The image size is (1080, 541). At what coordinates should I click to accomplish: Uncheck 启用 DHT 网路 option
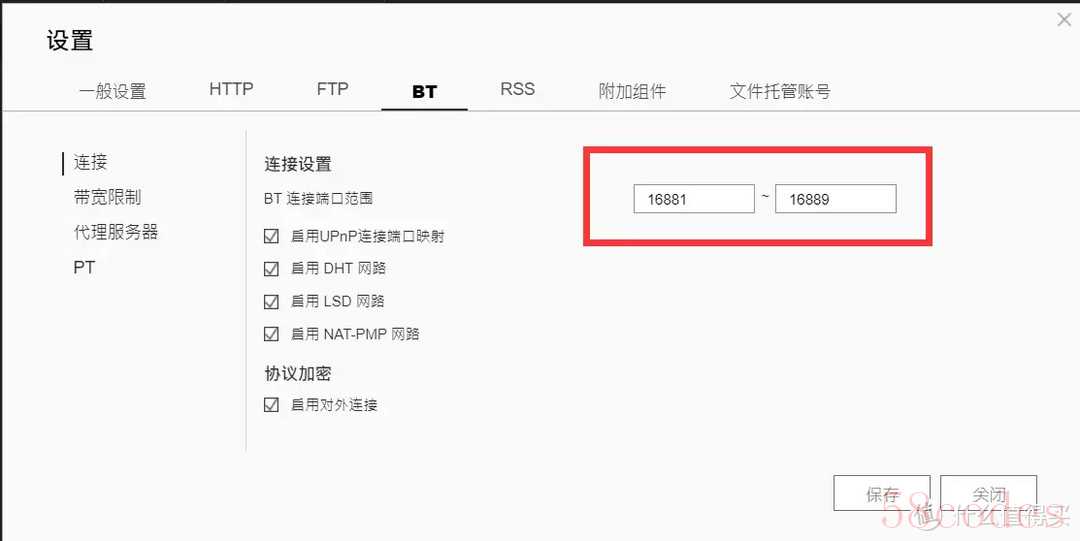coord(271,269)
